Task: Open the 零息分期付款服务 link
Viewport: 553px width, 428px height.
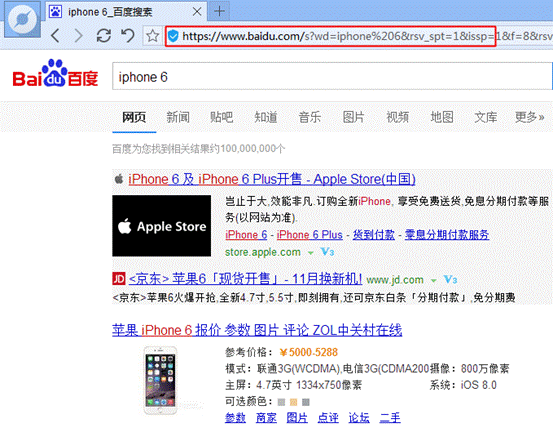Action: (x=447, y=235)
